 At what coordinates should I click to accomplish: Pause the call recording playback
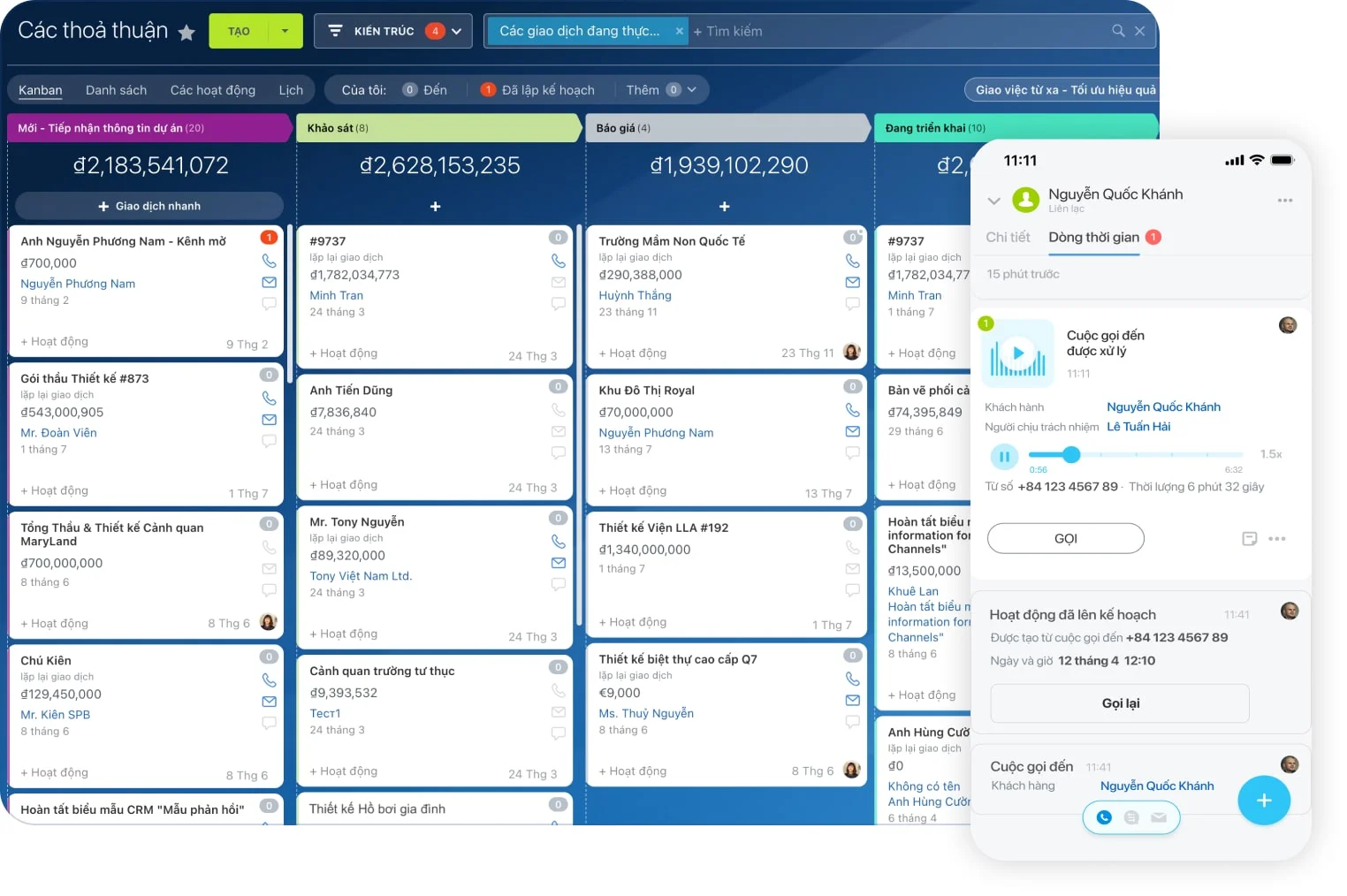point(1004,457)
